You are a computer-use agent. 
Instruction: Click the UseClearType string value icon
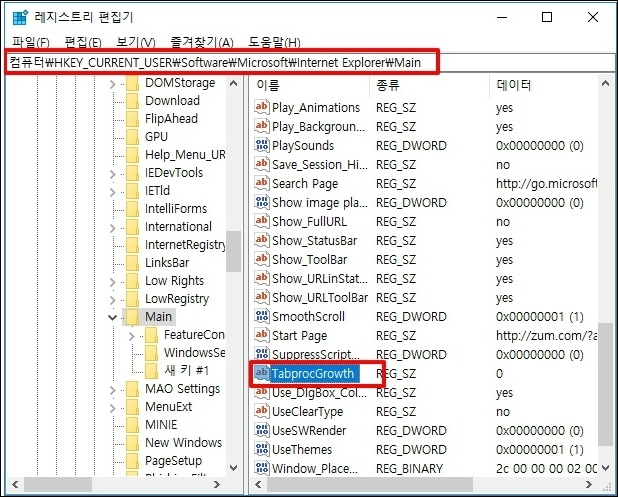pos(262,411)
